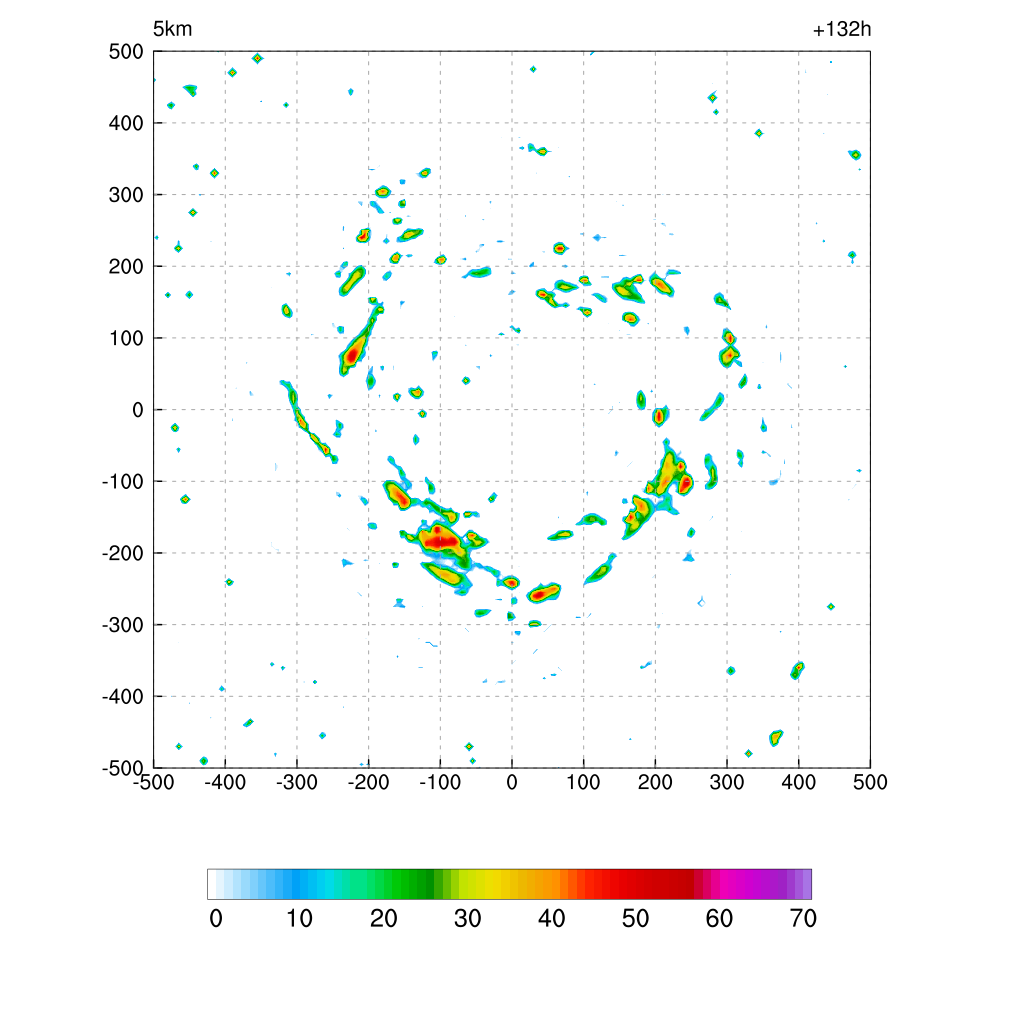Pick the colorbar label "70"
The image size is (1024, 1024).
coord(803,919)
